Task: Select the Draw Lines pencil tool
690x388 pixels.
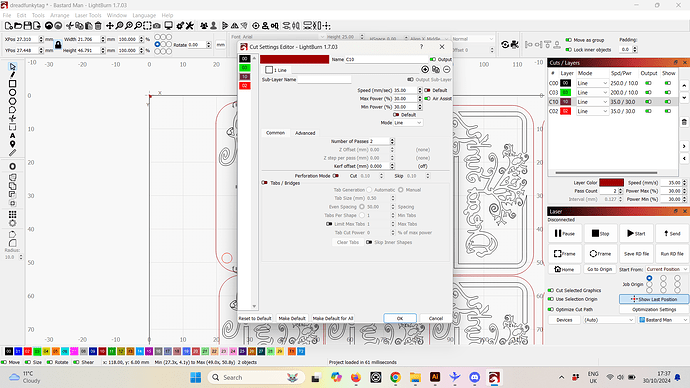Action: pyautogui.click(x=12, y=75)
